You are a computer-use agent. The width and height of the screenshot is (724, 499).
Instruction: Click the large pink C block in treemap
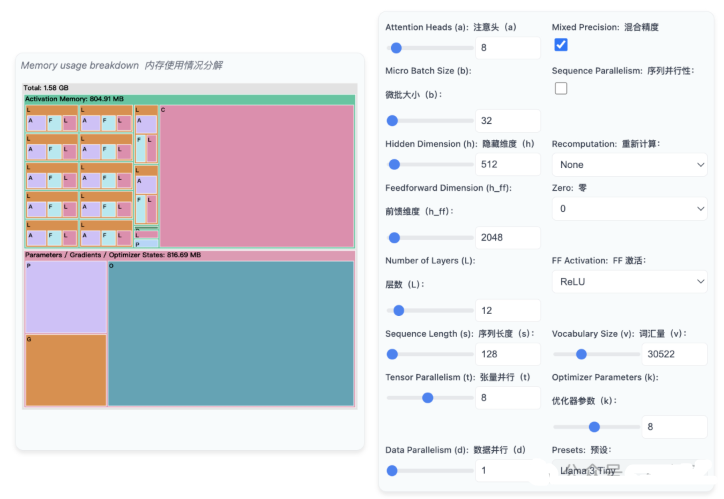[257, 176]
